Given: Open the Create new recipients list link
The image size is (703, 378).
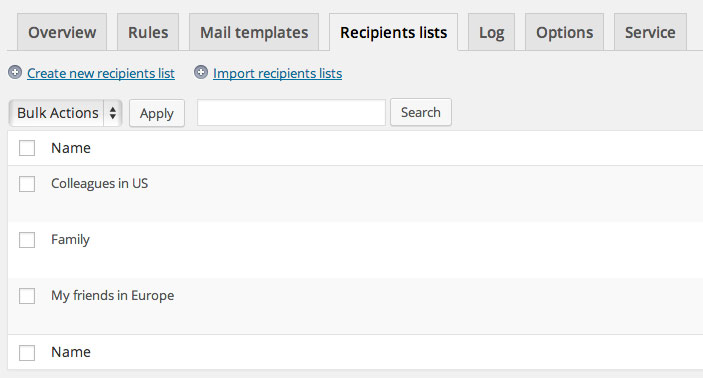Looking at the screenshot, I should tap(101, 73).
